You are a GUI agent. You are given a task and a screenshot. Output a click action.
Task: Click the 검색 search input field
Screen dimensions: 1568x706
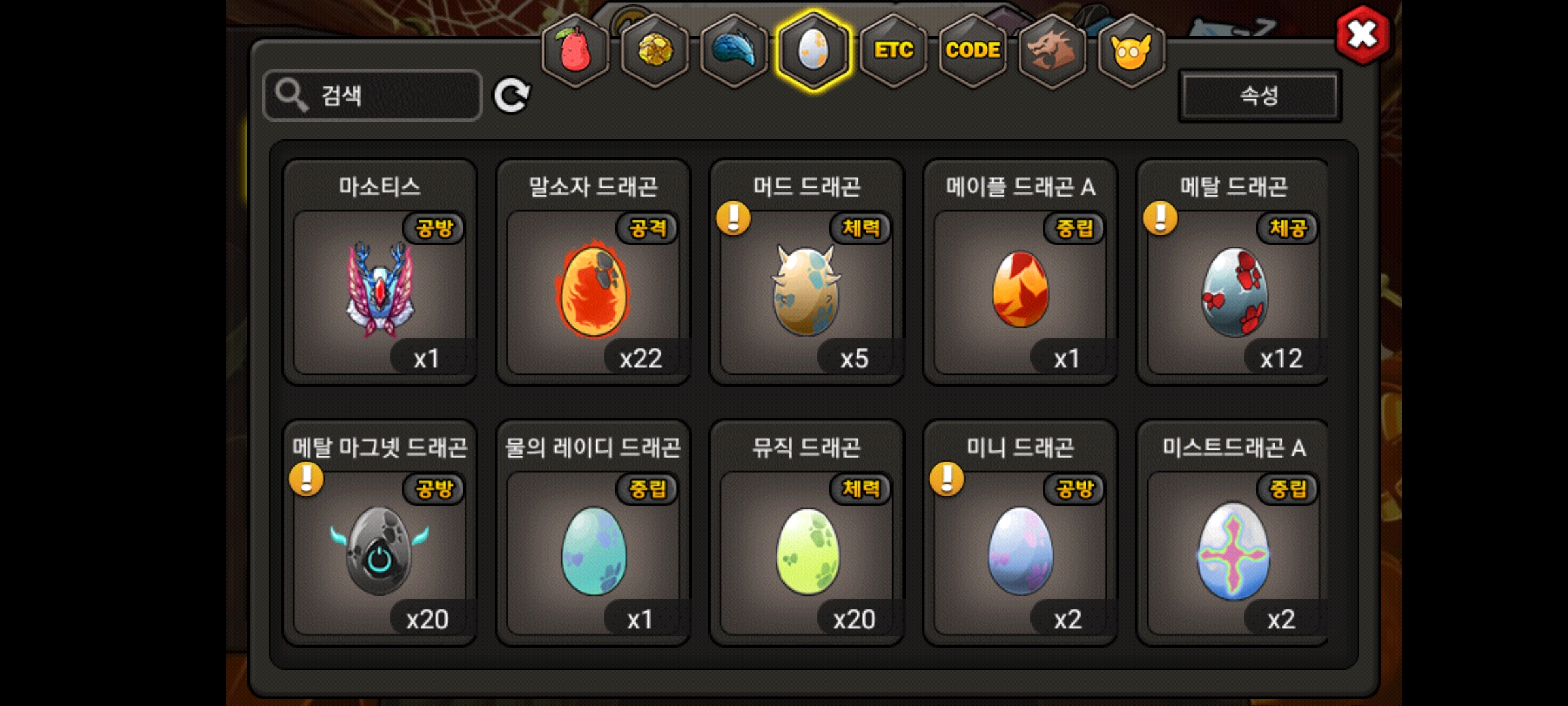pyautogui.click(x=372, y=95)
